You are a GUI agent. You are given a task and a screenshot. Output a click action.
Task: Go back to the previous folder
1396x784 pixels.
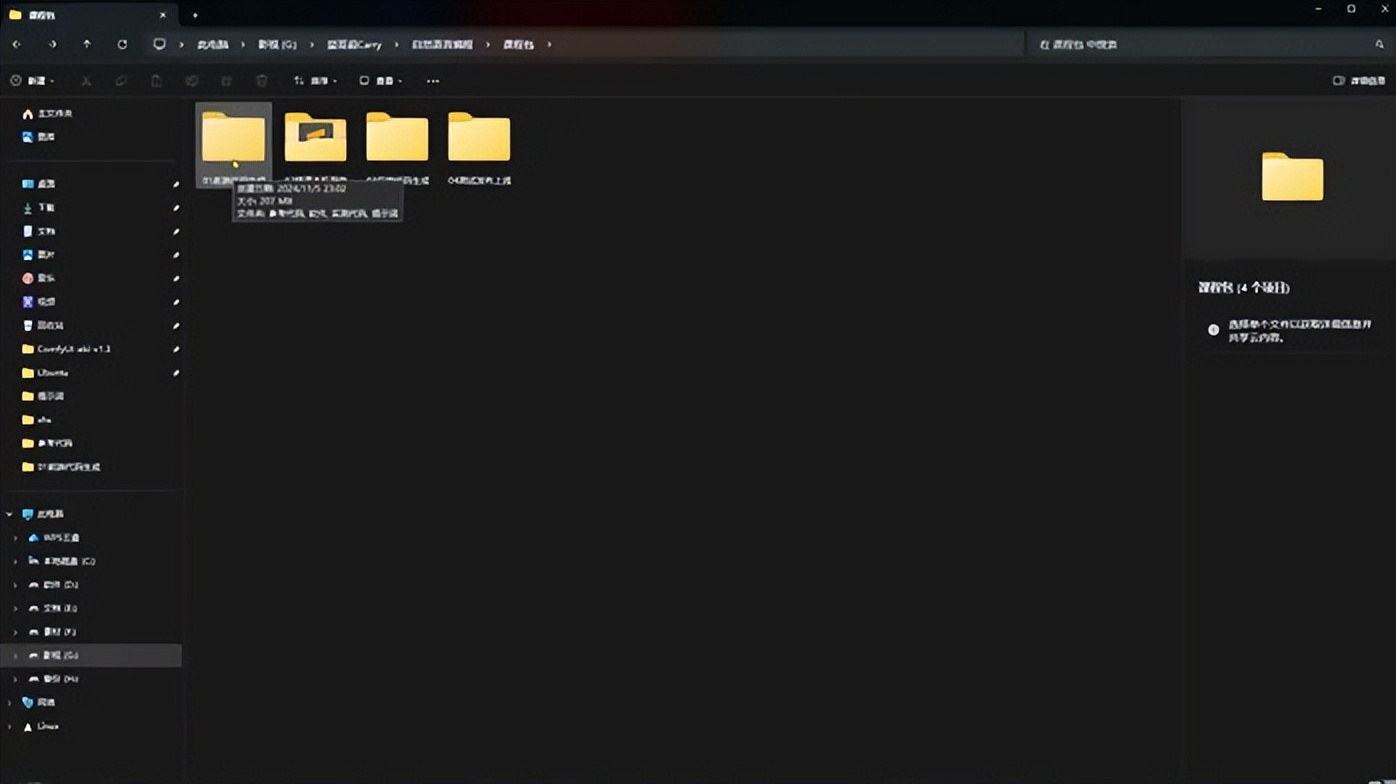[x=17, y=45]
